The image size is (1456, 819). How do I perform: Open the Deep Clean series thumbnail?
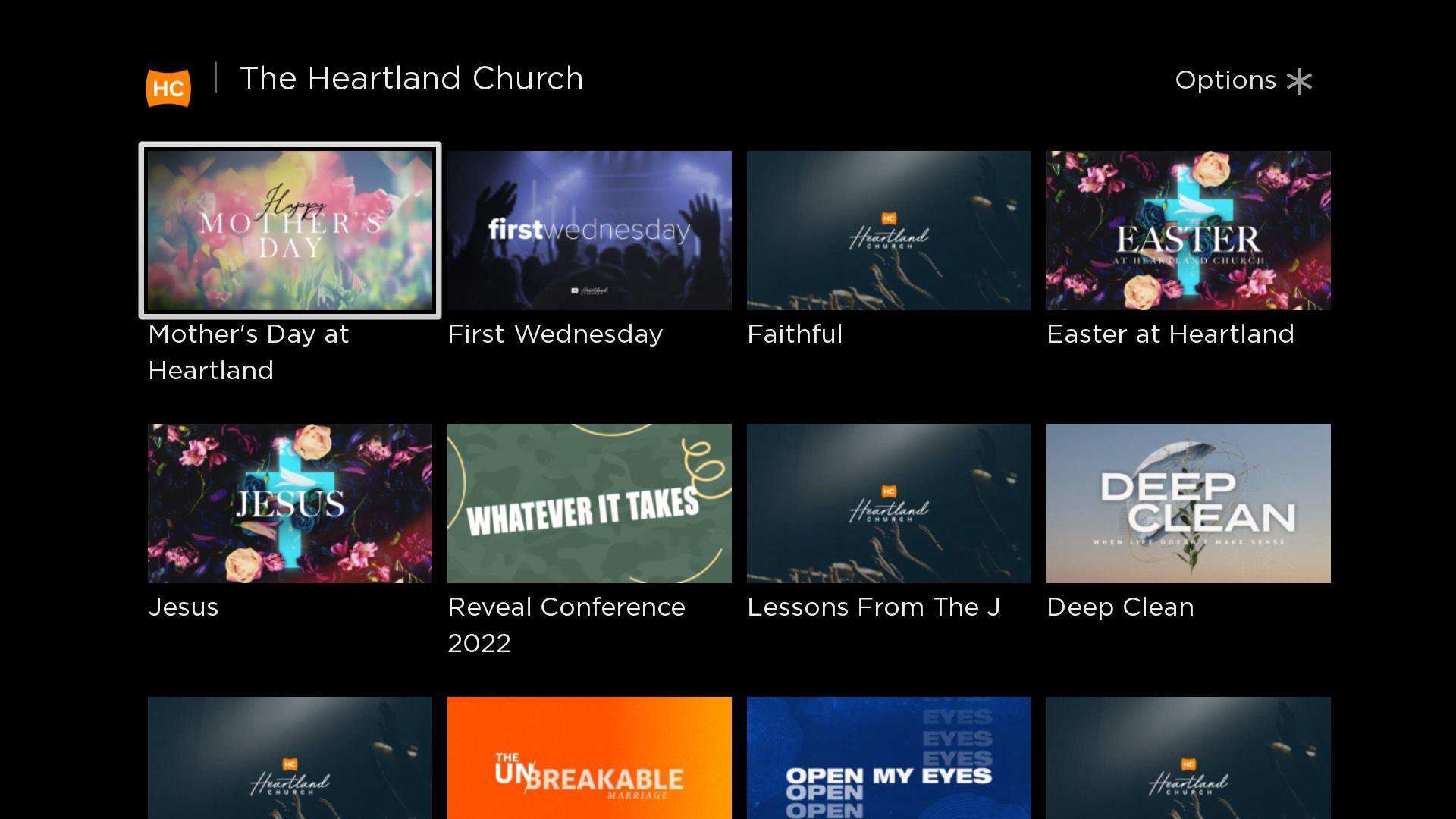pyautogui.click(x=1188, y=504)
